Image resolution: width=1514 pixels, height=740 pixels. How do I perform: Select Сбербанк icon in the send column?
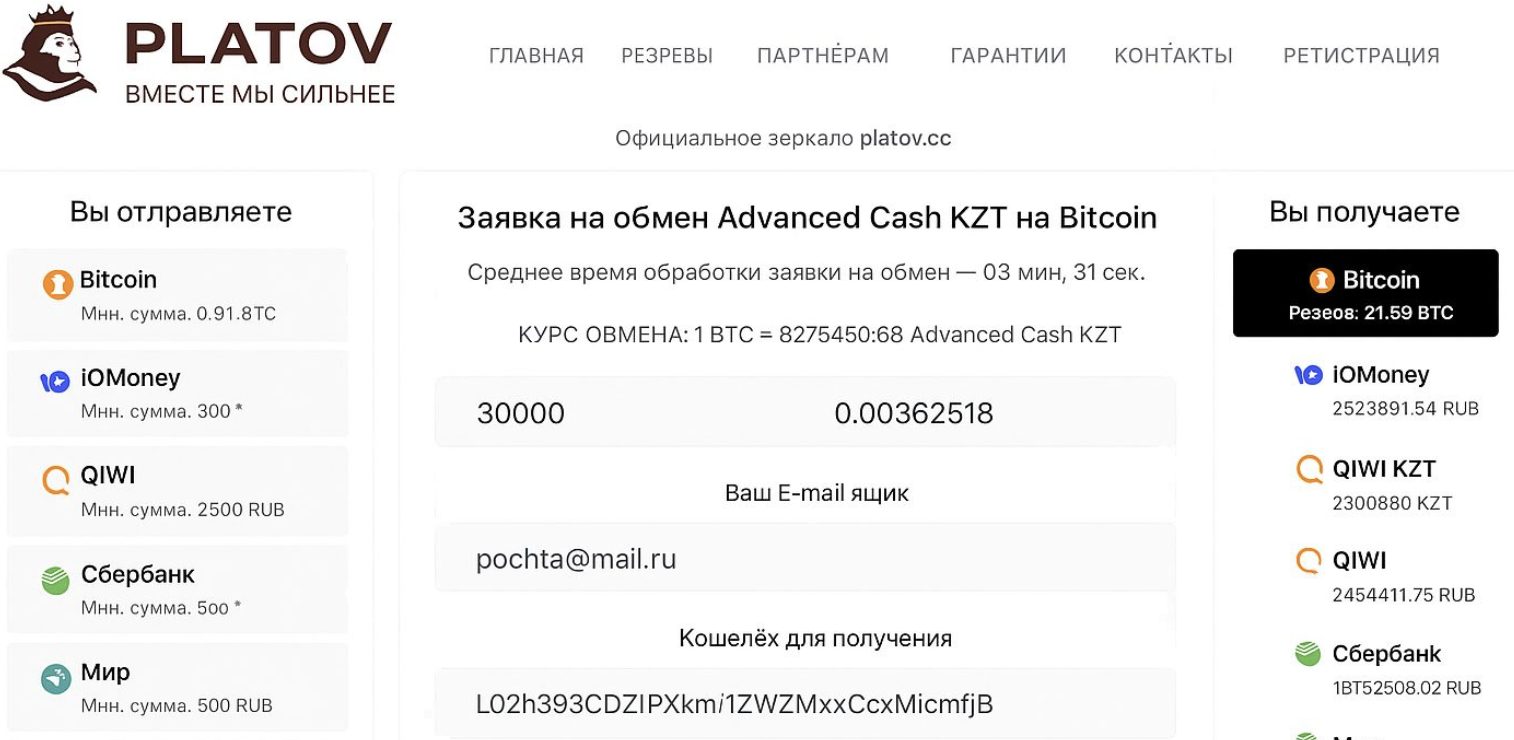pos(58,579)
